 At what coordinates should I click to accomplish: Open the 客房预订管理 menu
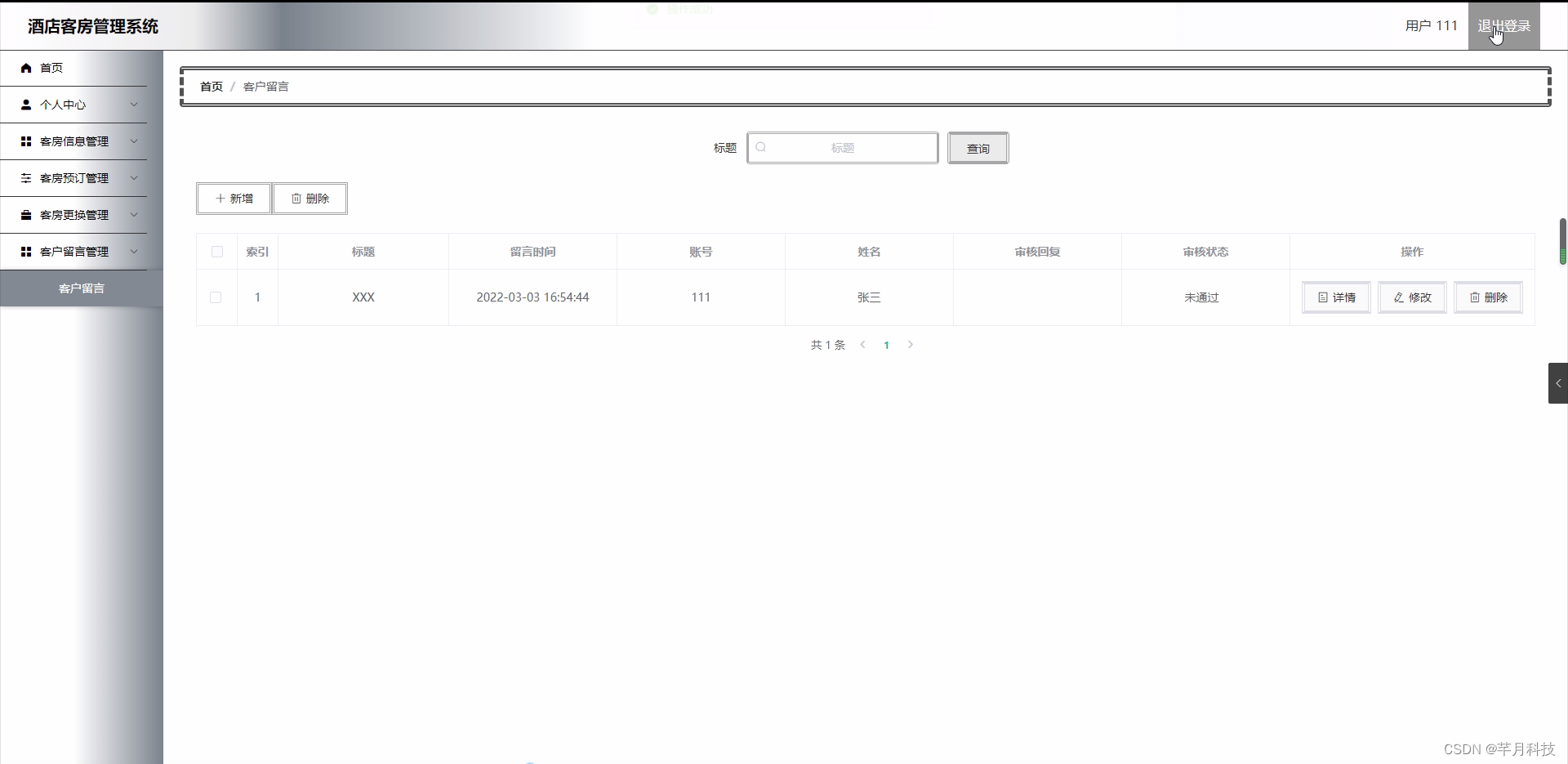73,178
